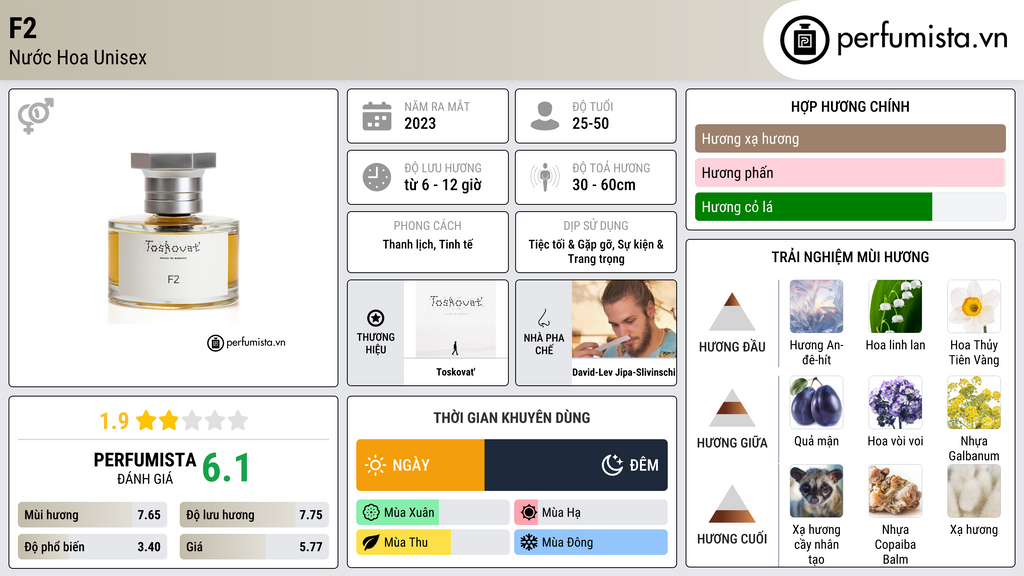Click the last grey rating star

click(x=238, y=420)
